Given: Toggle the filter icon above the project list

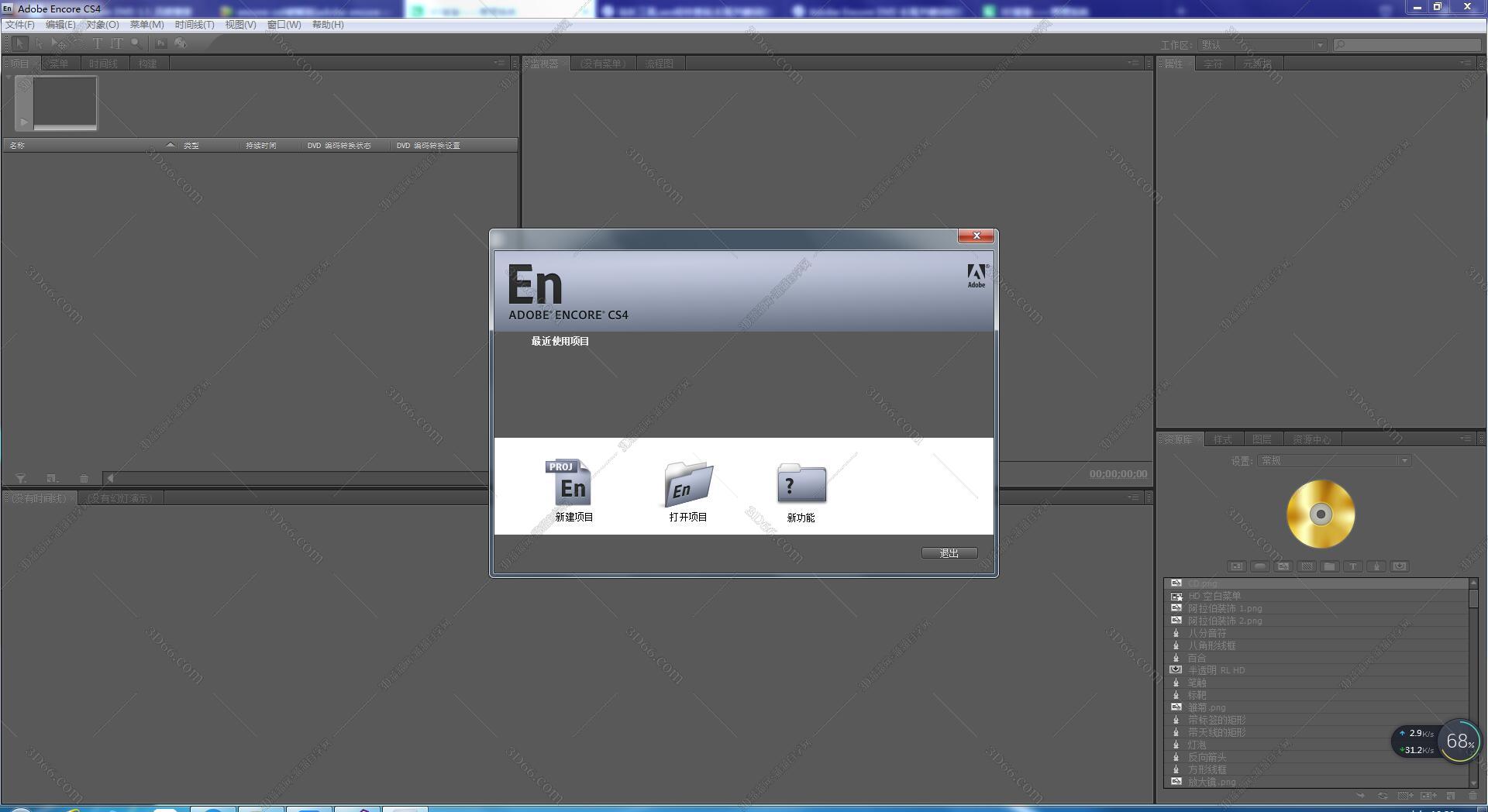Looking at the screenshot, I should click(20, 478).
